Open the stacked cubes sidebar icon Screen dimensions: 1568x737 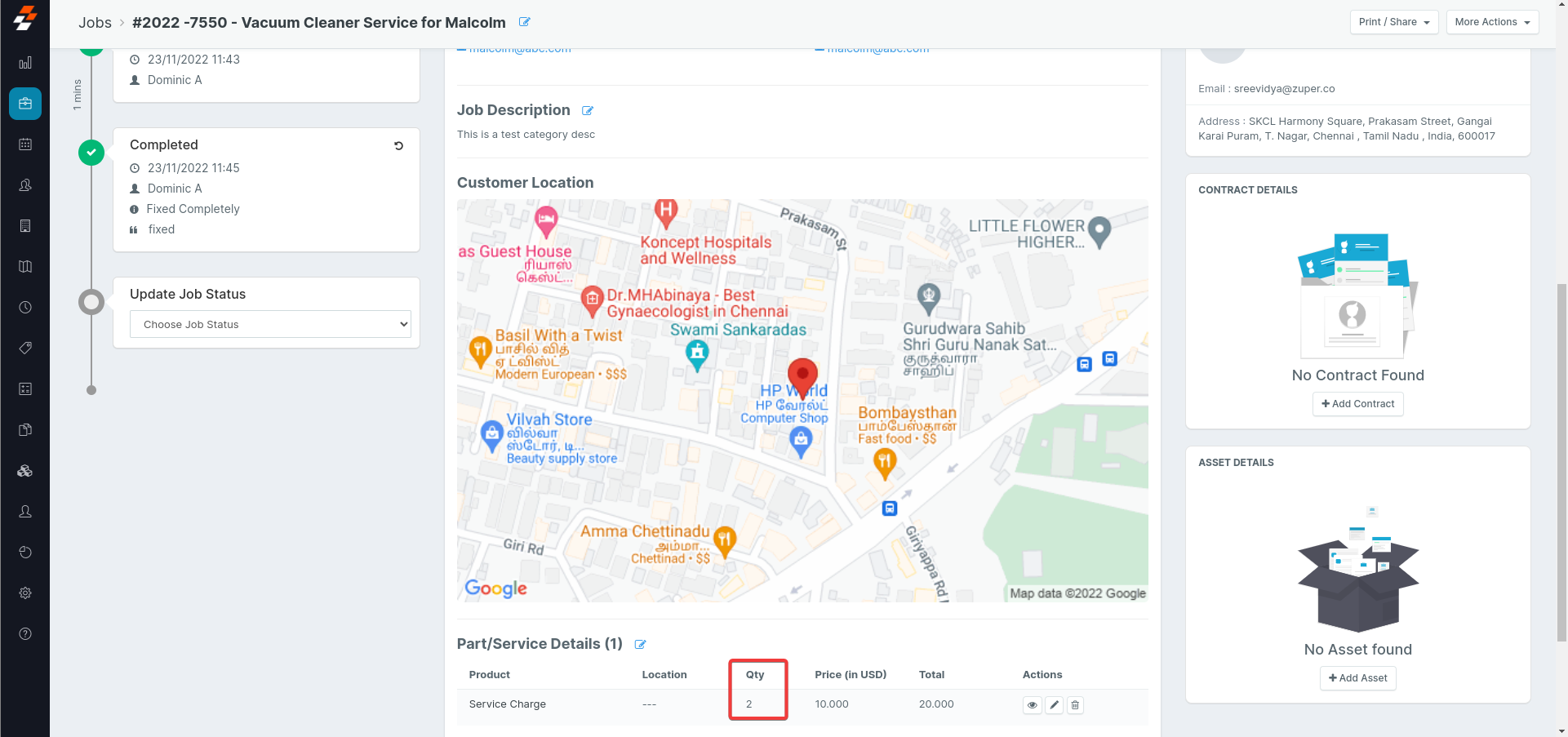click(25, 471)
